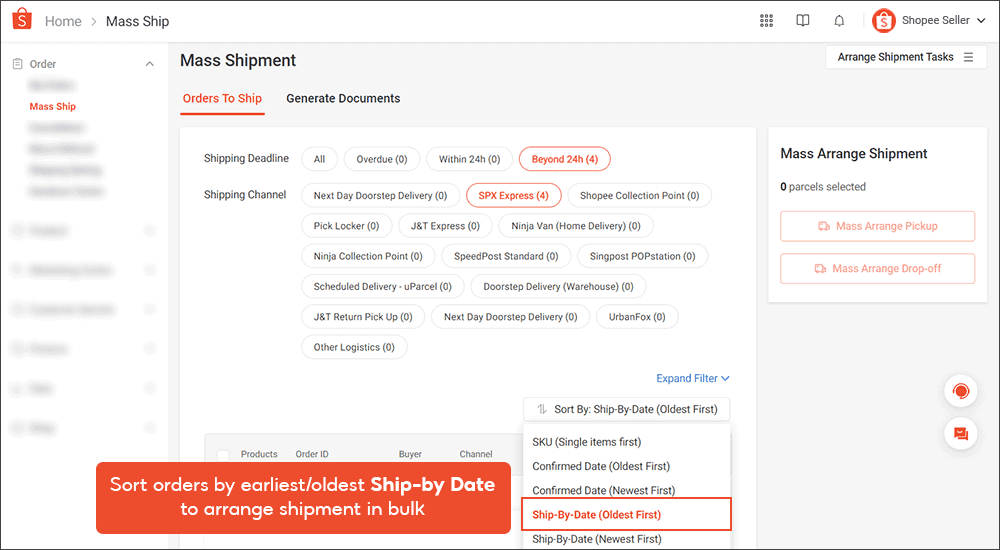The height and width of the screenshot is (550, 1000).
Task: Open the seller chat messages icon
Action: coord(961,434)
